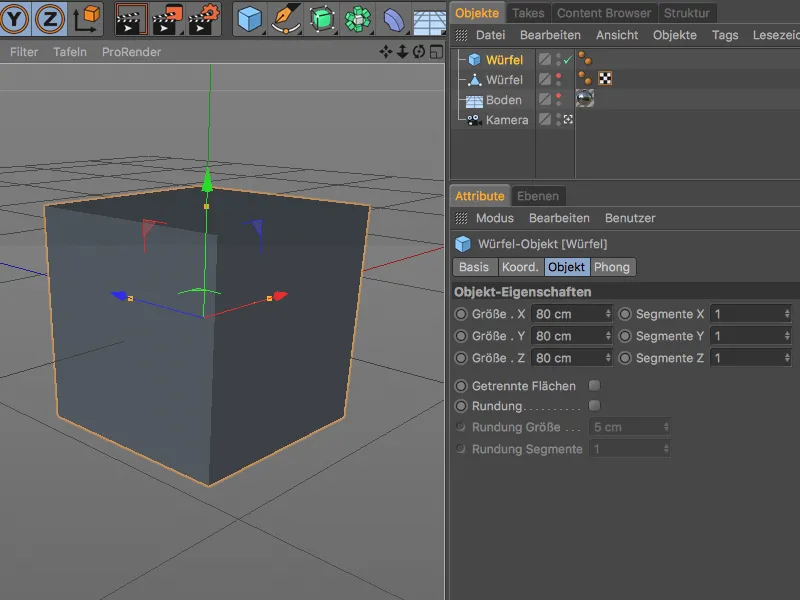Click the viewport zoom camera icon
The width and height of the screenshot is (800, 600).
click(402, 52)
